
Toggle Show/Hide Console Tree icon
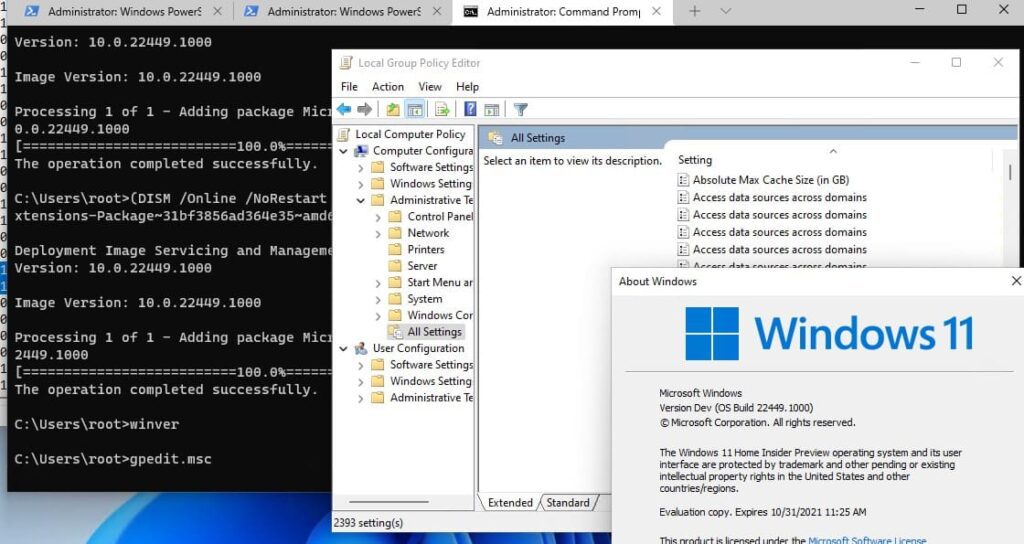pyautogui.click(x=415, y=110)
